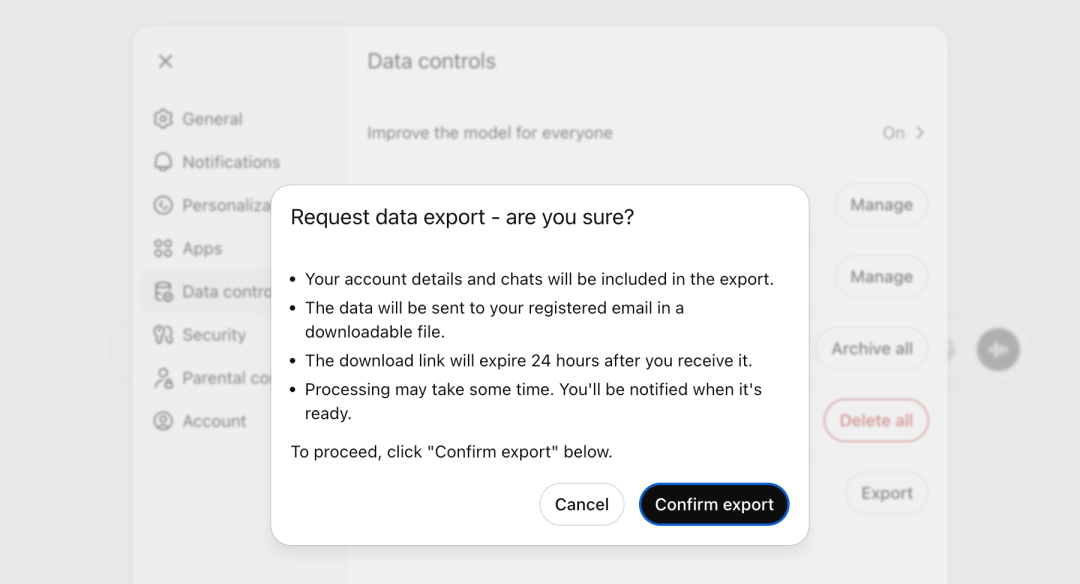The height and width of the screenshot is (584, 1080).
Task: Click the Parental controls person icon
Action: (x=163, y=378)
